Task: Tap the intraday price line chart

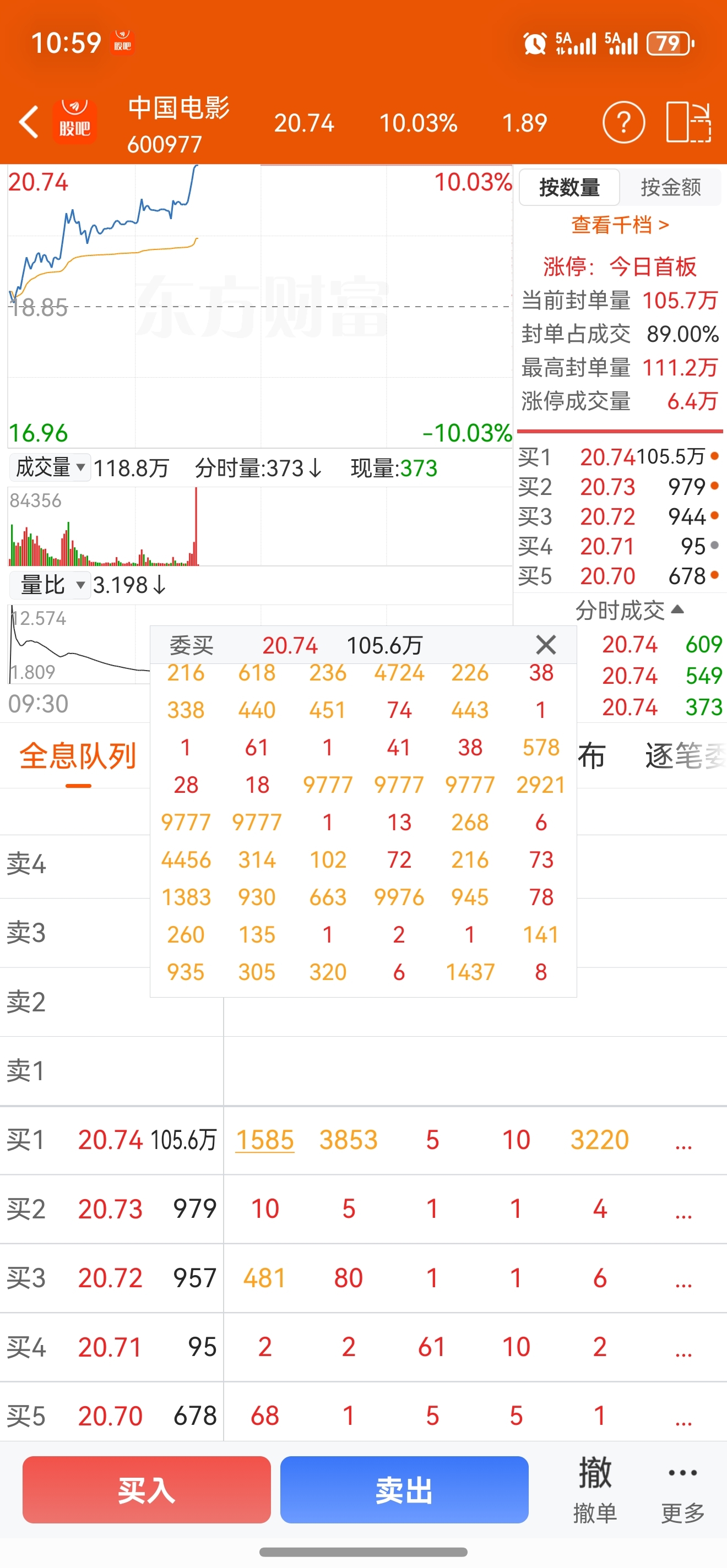Action: pos(260,306)
